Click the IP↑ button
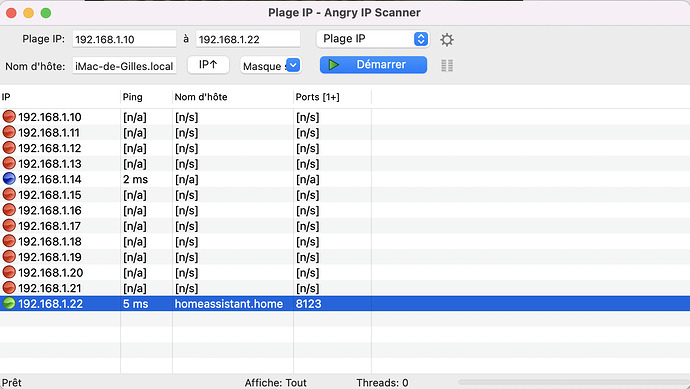690x389 pixels. [x=208, y=65]
